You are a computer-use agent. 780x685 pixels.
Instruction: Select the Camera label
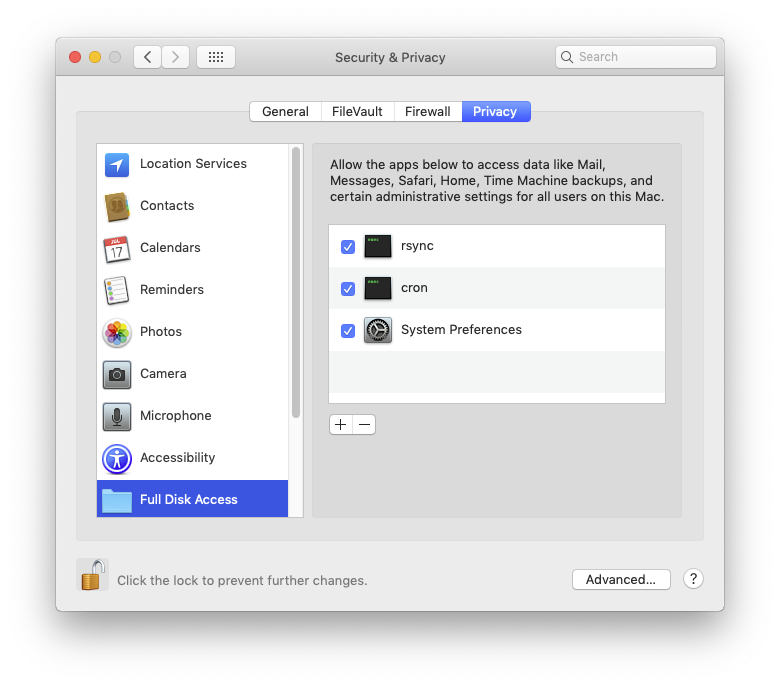click(163, 374)
